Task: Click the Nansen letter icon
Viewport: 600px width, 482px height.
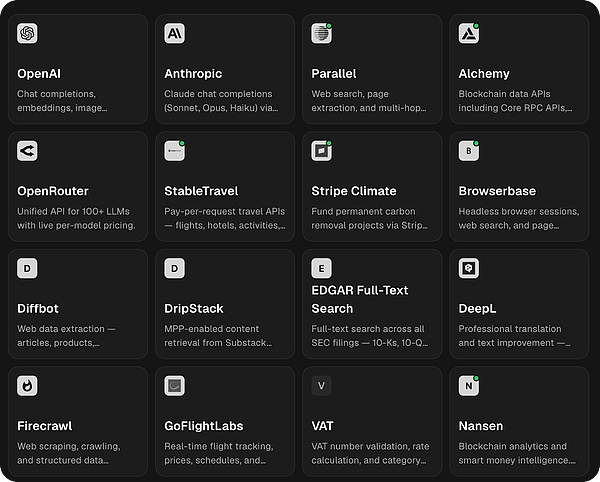Action: [468, 385]
